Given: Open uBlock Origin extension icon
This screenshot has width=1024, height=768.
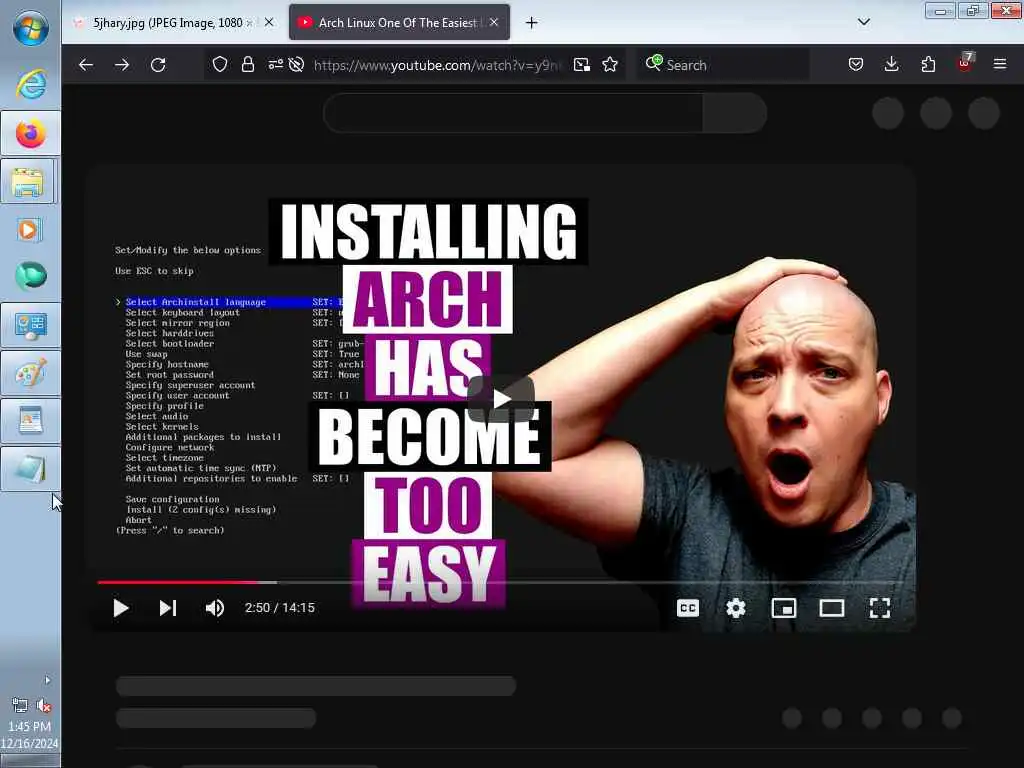Looking at the screenshot, I should pos(965,63).
